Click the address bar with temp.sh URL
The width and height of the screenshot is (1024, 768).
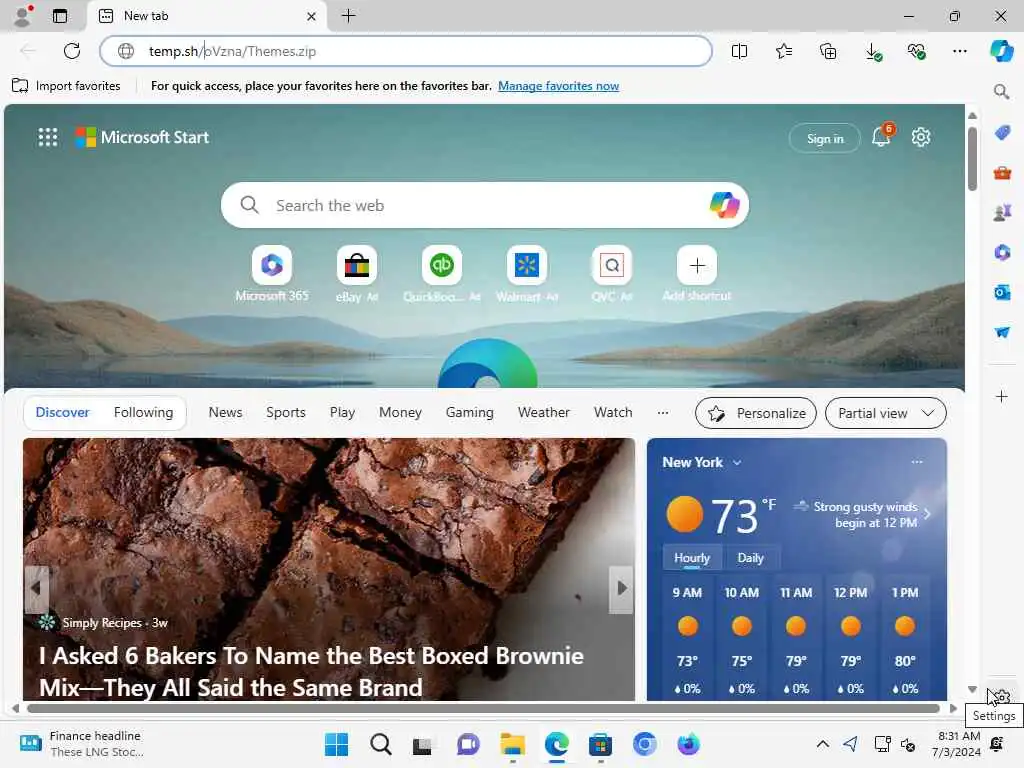point(406,51)
